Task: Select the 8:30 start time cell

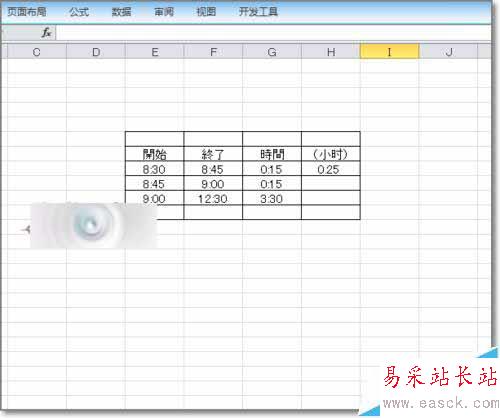Action: pos(155,169)
